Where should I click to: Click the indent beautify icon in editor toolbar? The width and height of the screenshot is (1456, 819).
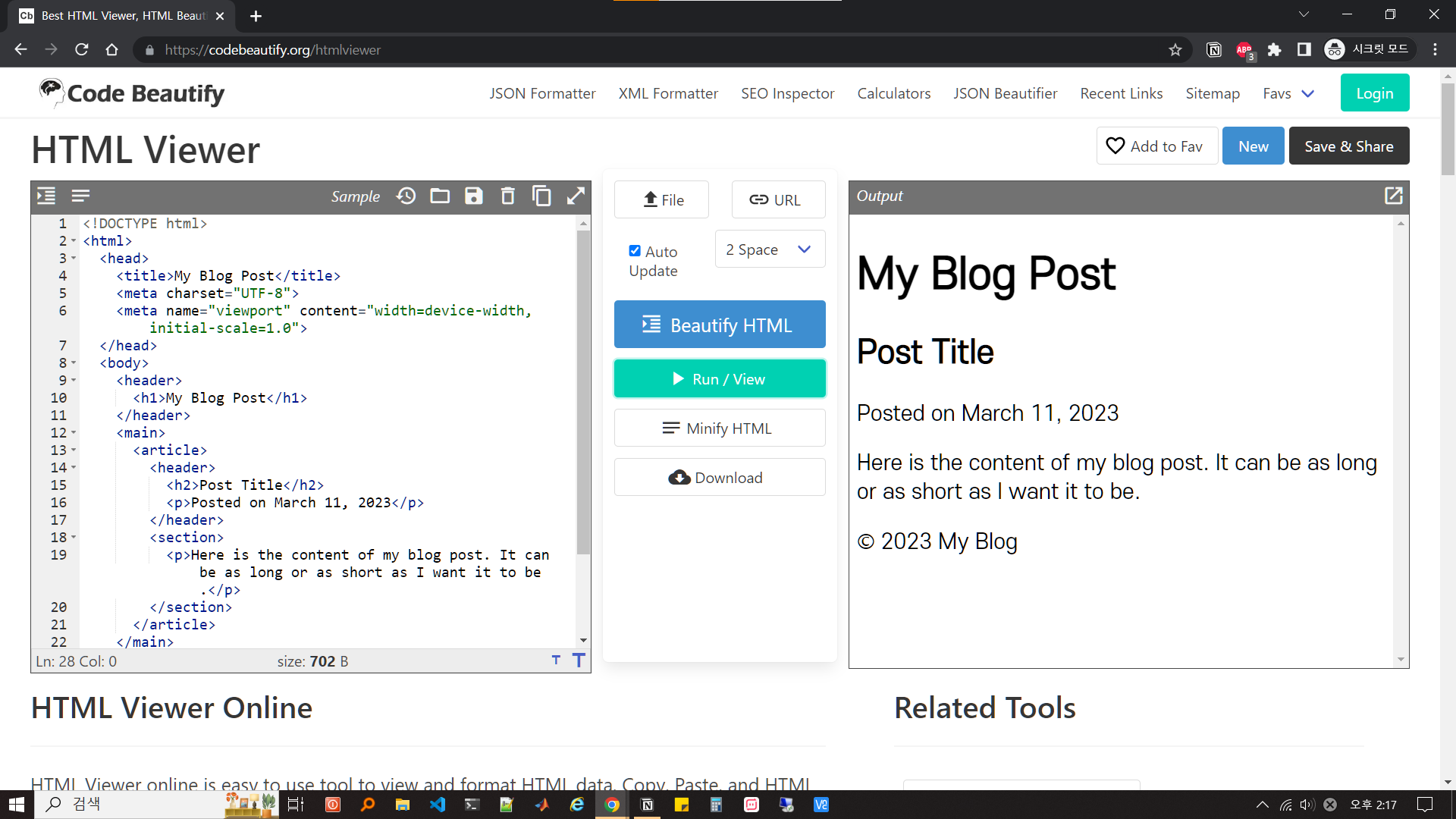(x=46, y=196)
